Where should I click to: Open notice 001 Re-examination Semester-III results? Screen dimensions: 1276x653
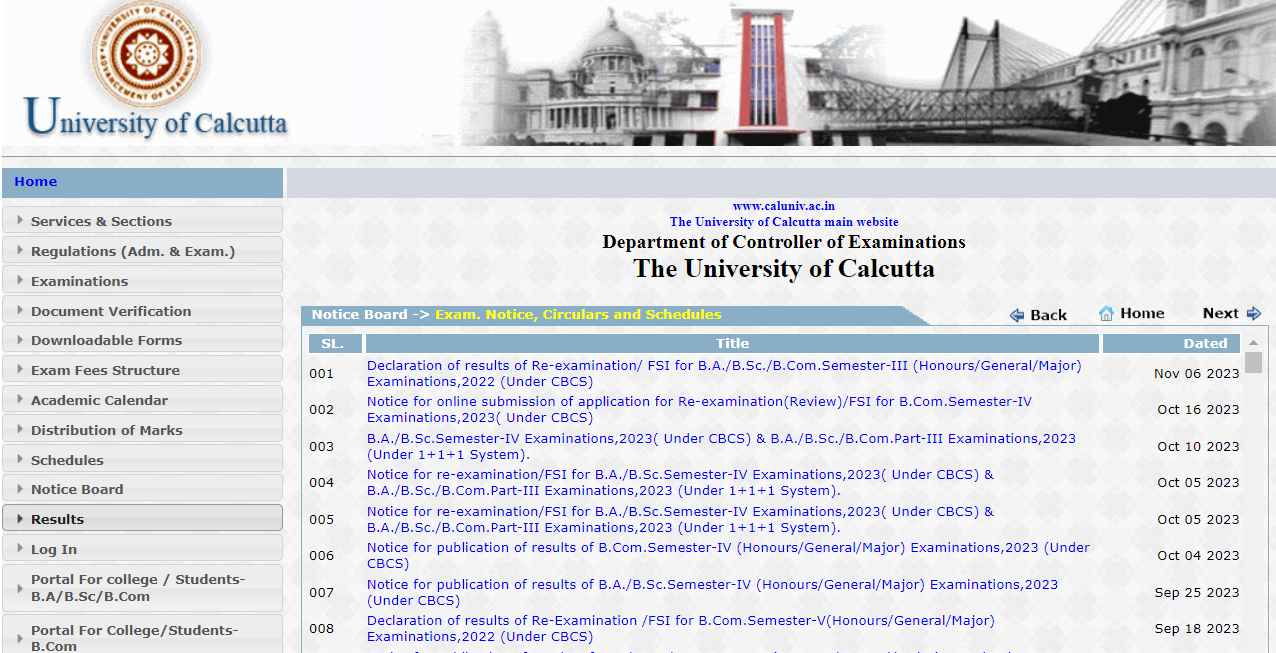pos(724,373)
